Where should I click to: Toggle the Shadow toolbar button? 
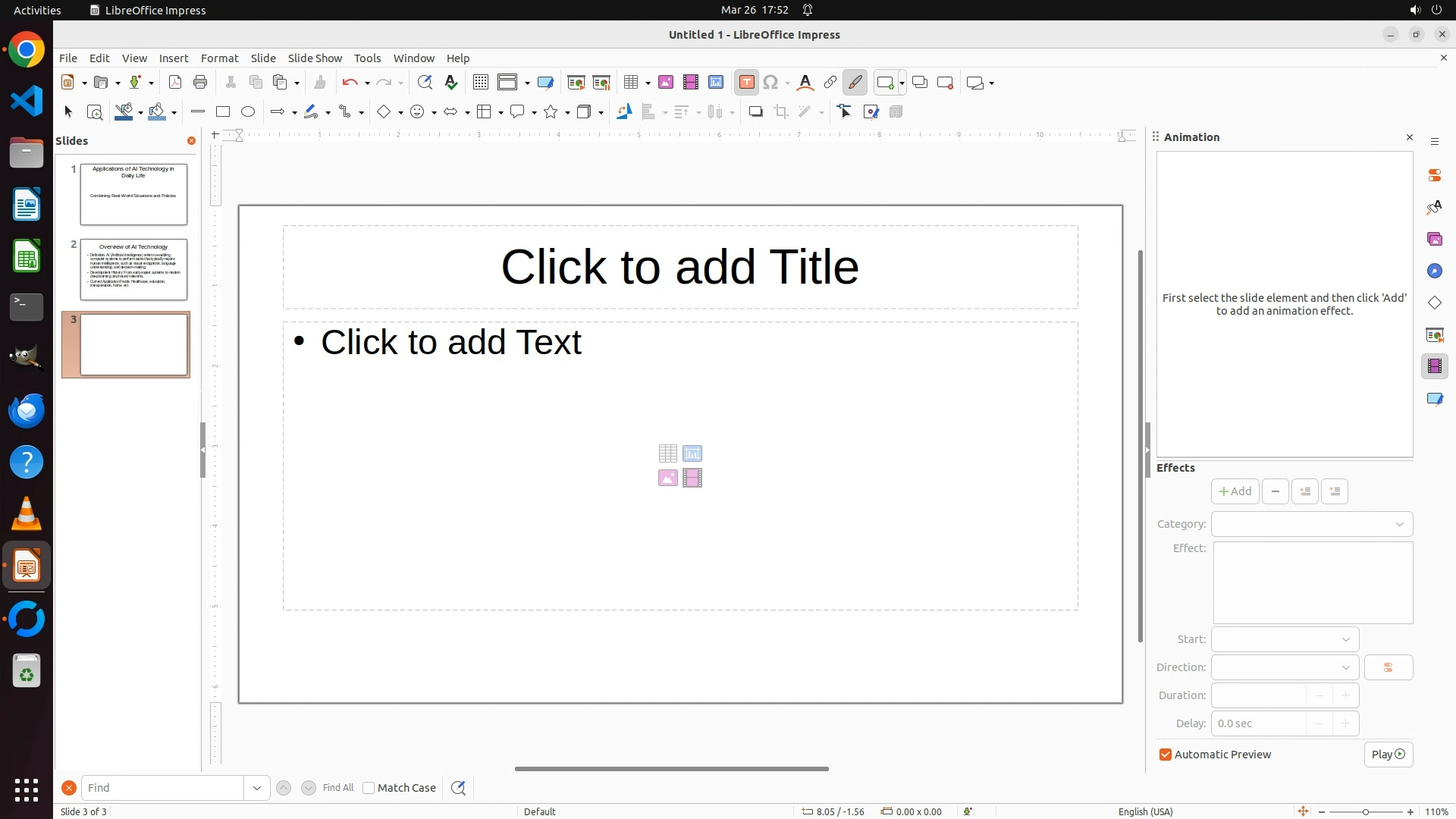click(x=755, y=112)
